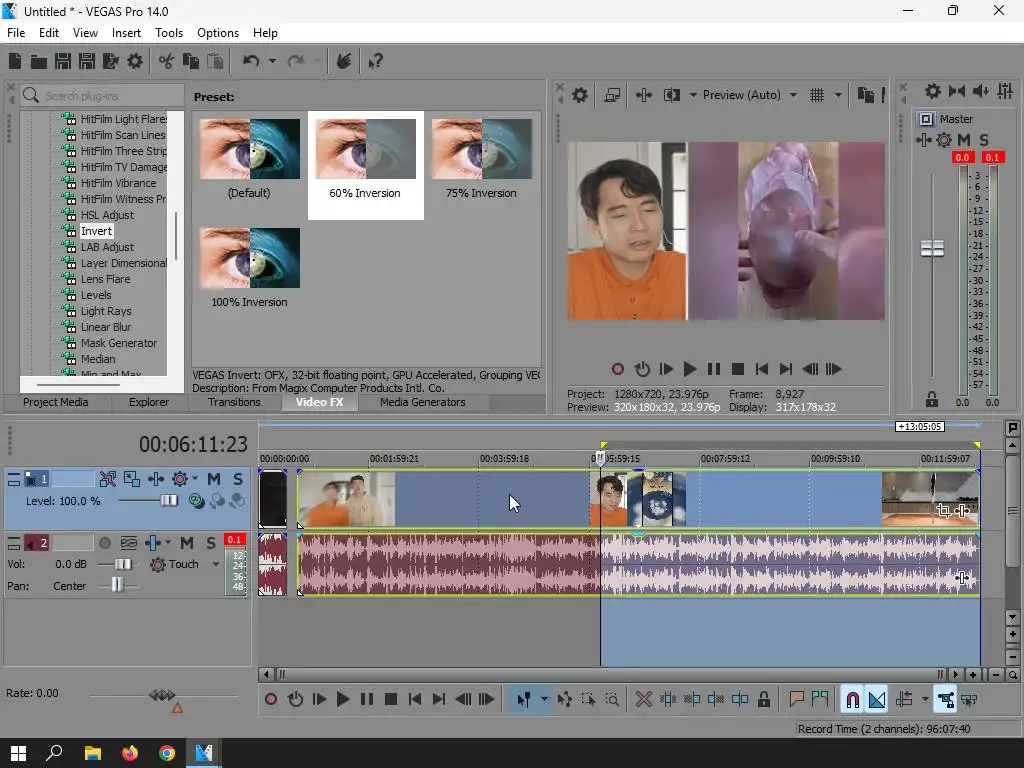Adjust audio track 2 Pan slider
1024x768 pixels.
pos(116,584)
